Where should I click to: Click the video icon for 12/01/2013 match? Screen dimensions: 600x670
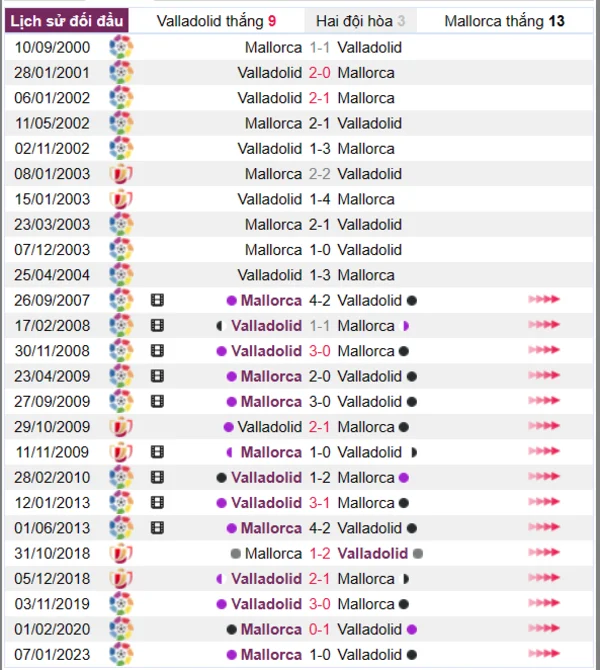point(157,502)
